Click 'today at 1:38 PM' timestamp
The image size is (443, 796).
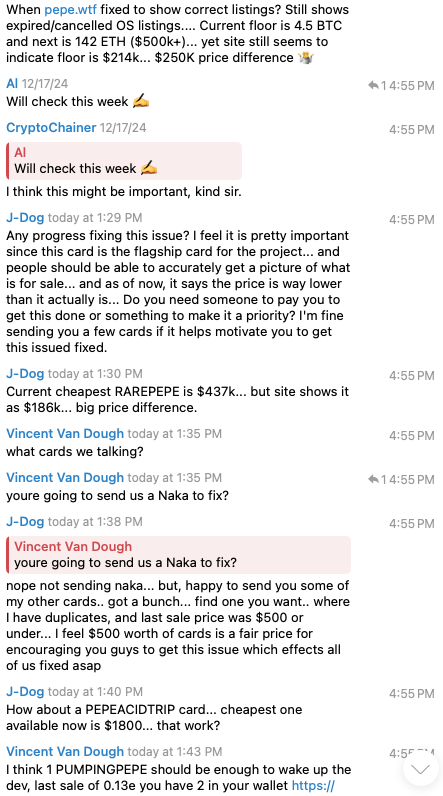click(95, 521)
